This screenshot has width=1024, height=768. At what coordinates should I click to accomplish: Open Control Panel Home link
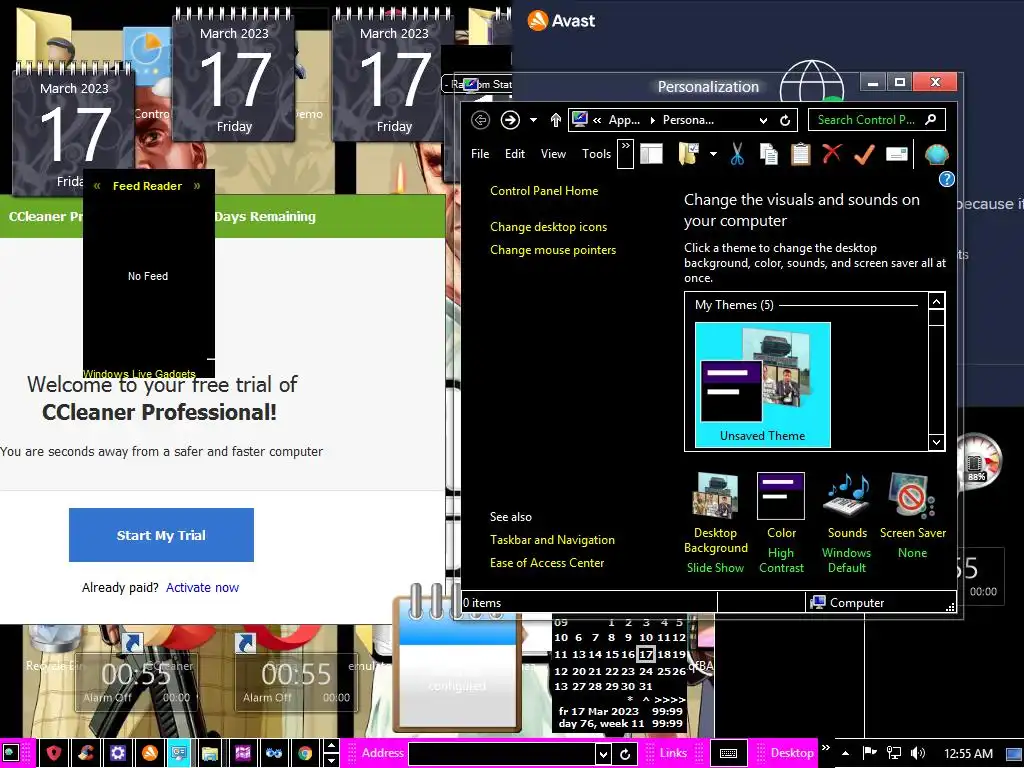[x=544, y=191]
